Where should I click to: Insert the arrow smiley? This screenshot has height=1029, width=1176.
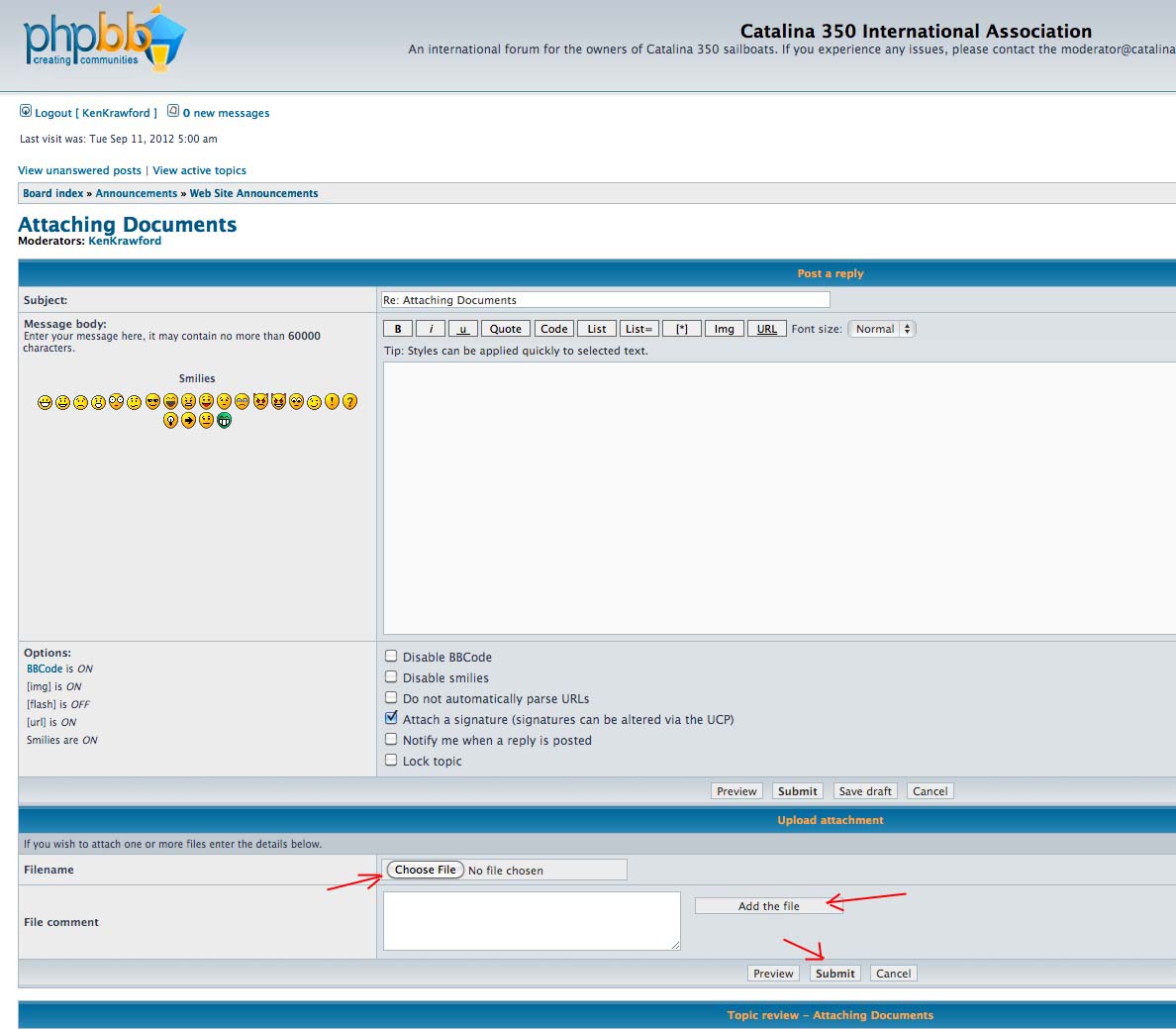188,420
